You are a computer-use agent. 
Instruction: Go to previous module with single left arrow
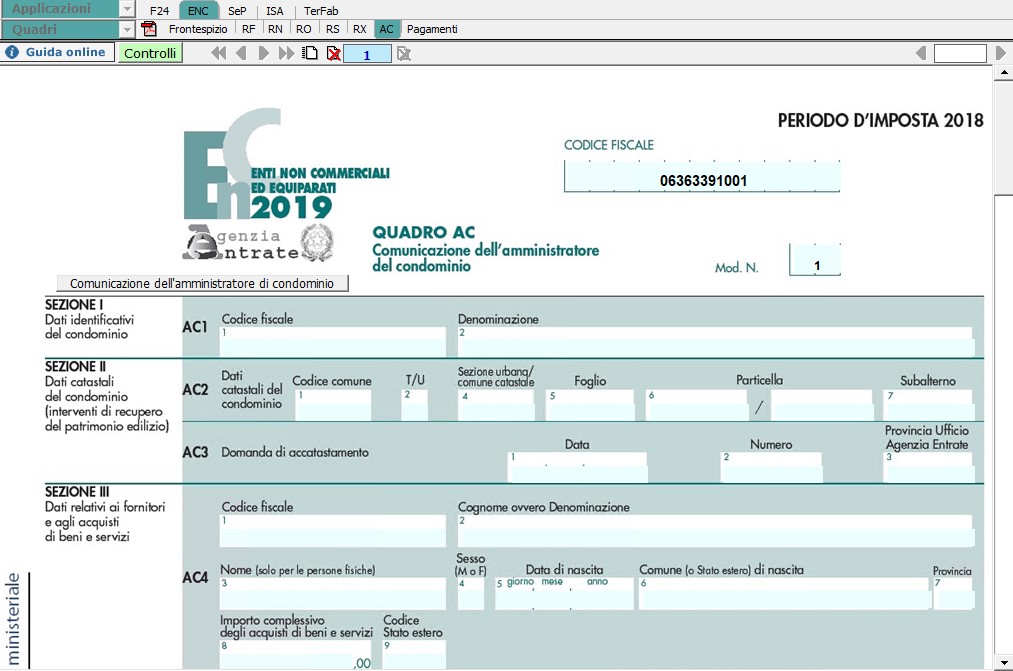point(240,53)
